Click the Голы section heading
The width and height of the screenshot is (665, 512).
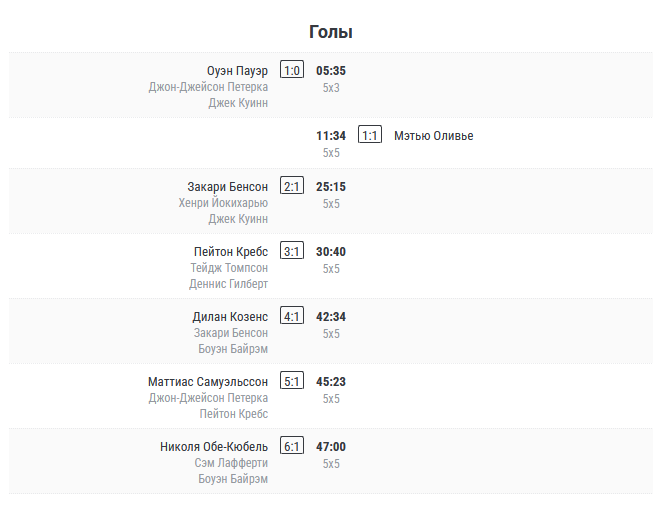click(331, 32)
